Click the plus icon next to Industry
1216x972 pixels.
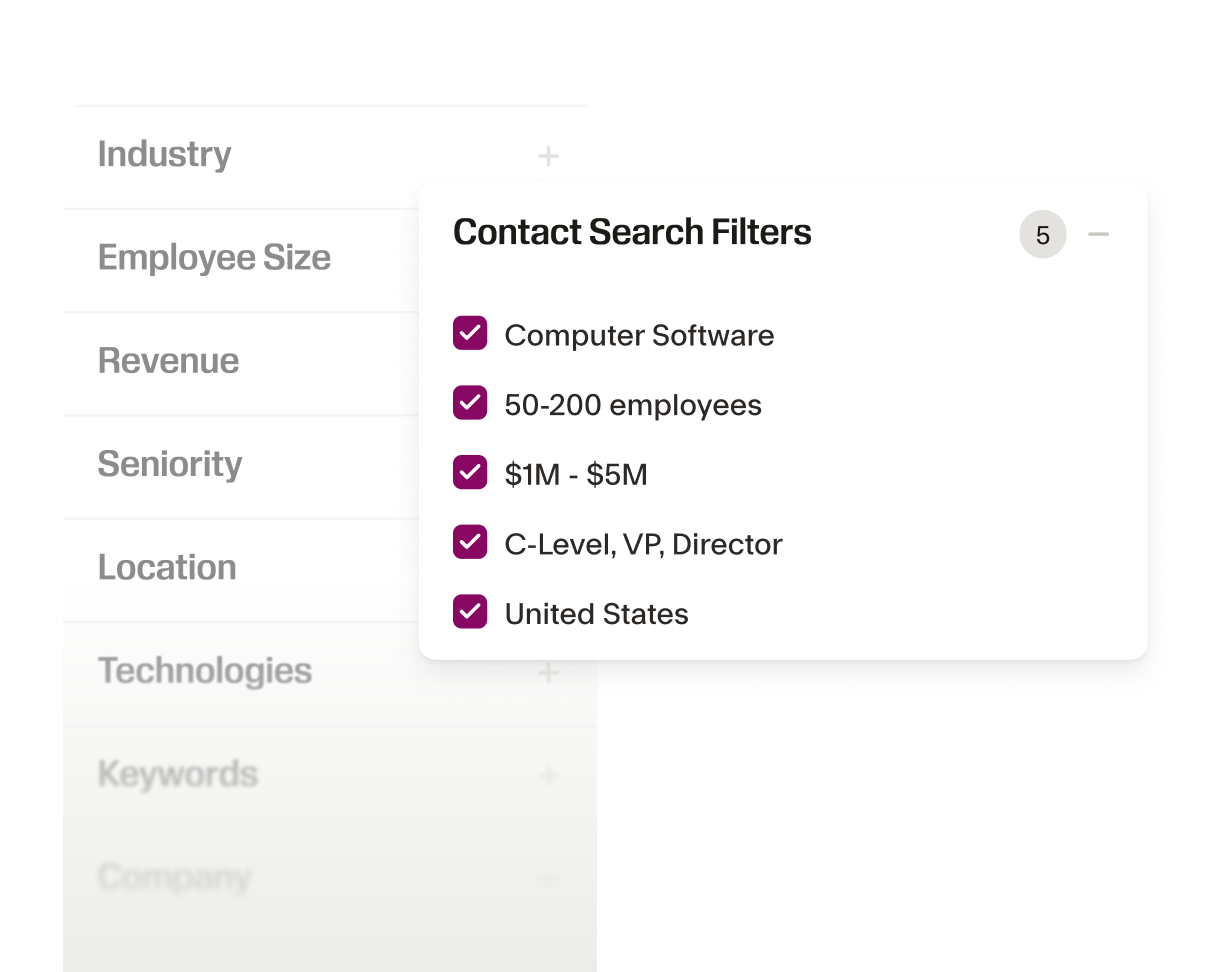tap(548, 156)
